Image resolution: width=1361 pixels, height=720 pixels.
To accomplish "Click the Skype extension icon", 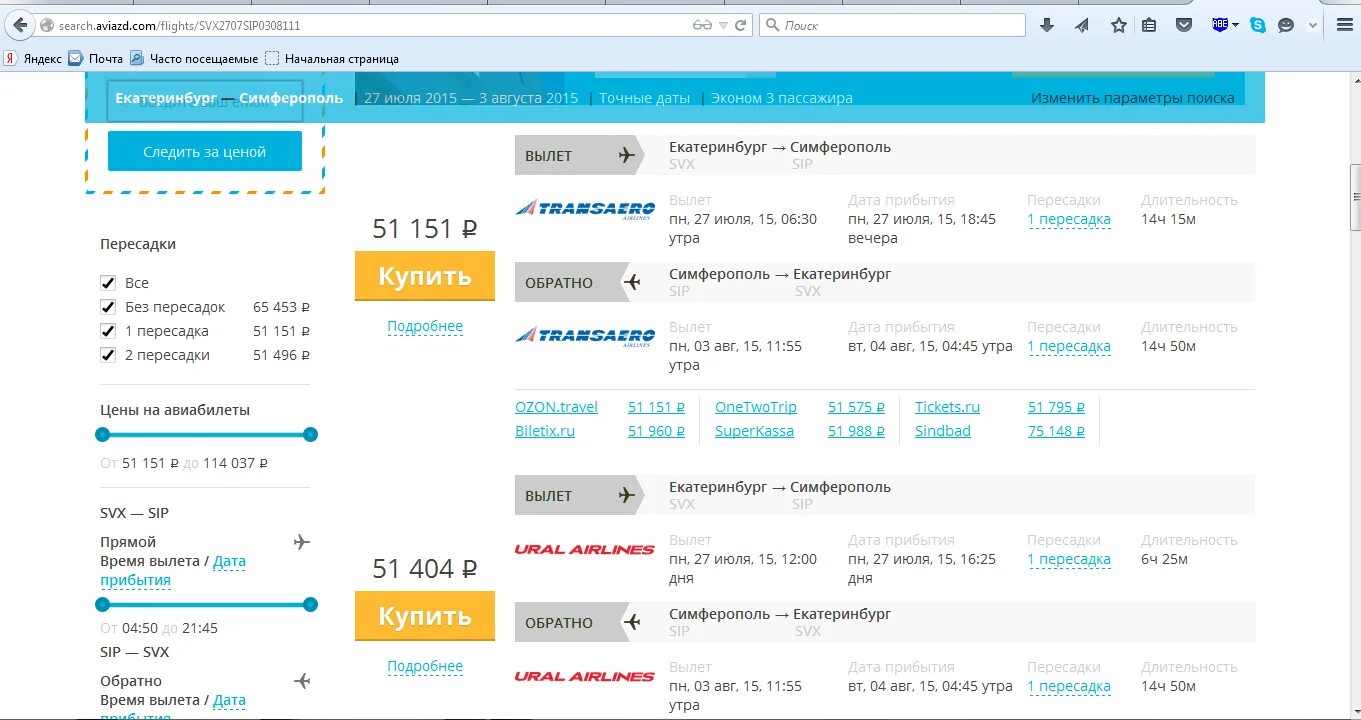I will click(x=1258, y=25).
